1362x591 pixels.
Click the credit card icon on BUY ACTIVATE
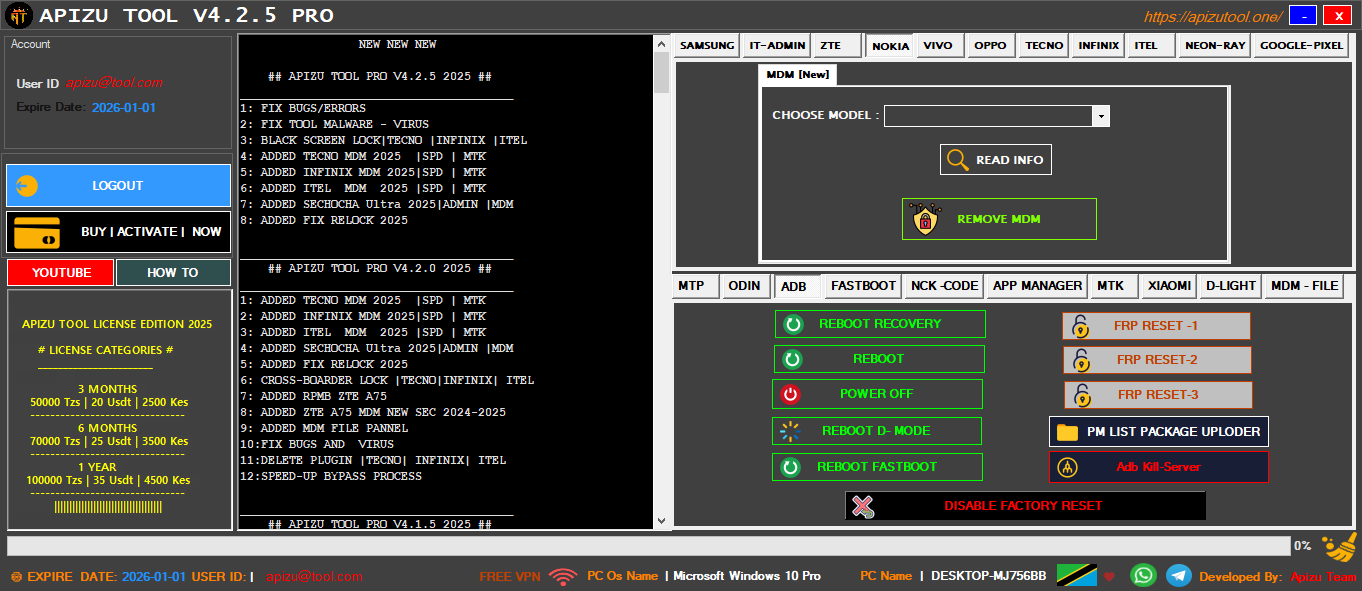pos(37,232)
